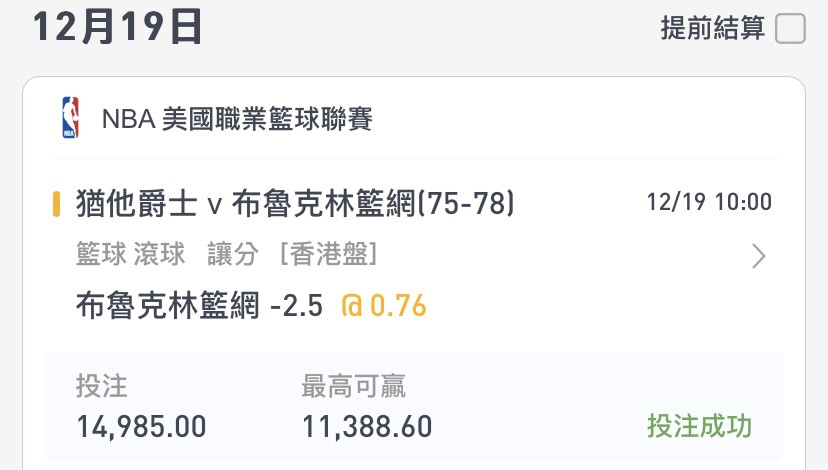Click the @0.76 odds value

(384, 305)
